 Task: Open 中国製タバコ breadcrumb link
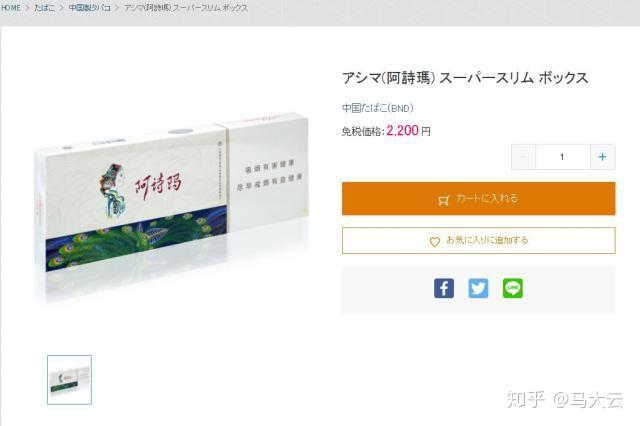89,8
